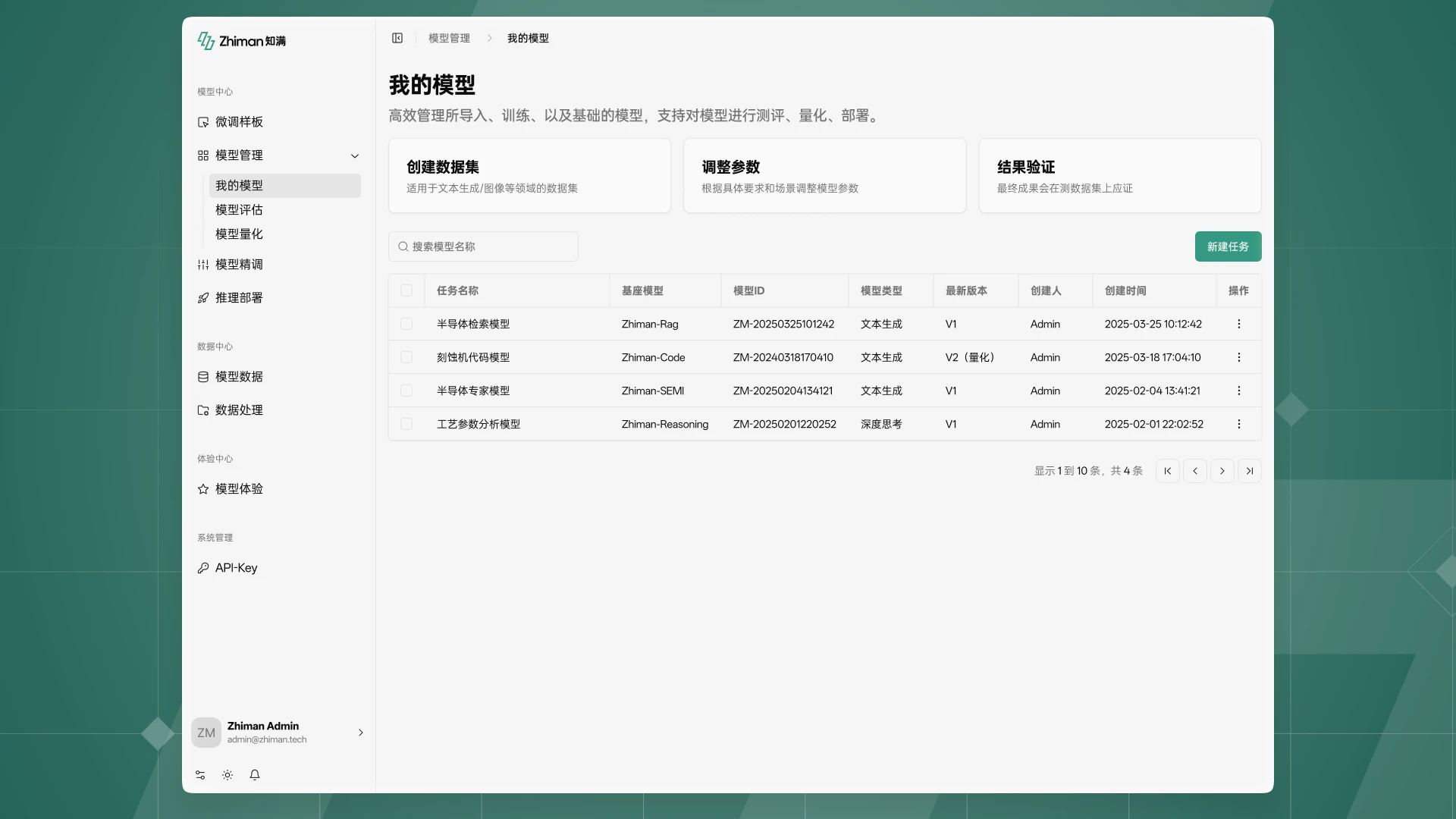Viewport: 1456px width, 819px height.
Task: Open the notifications bell icon
Action: (255, 775)
